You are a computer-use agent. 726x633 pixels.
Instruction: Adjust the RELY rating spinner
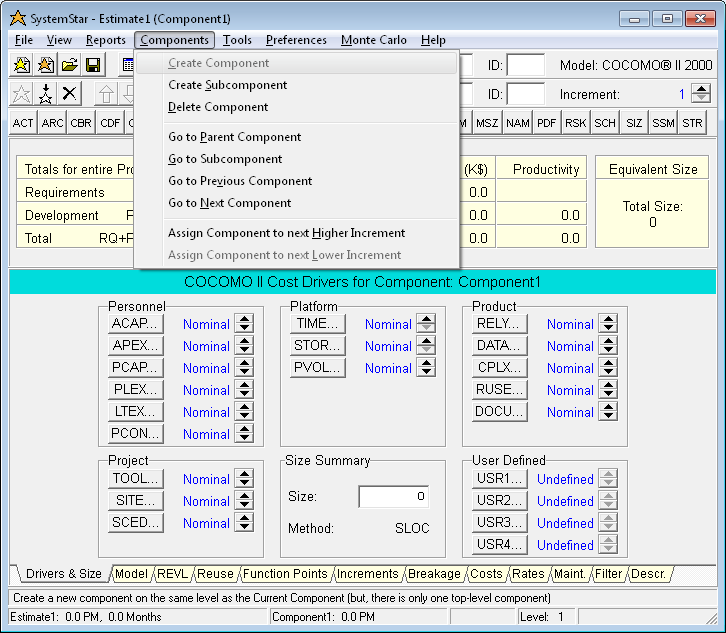(x=608, y=324)
